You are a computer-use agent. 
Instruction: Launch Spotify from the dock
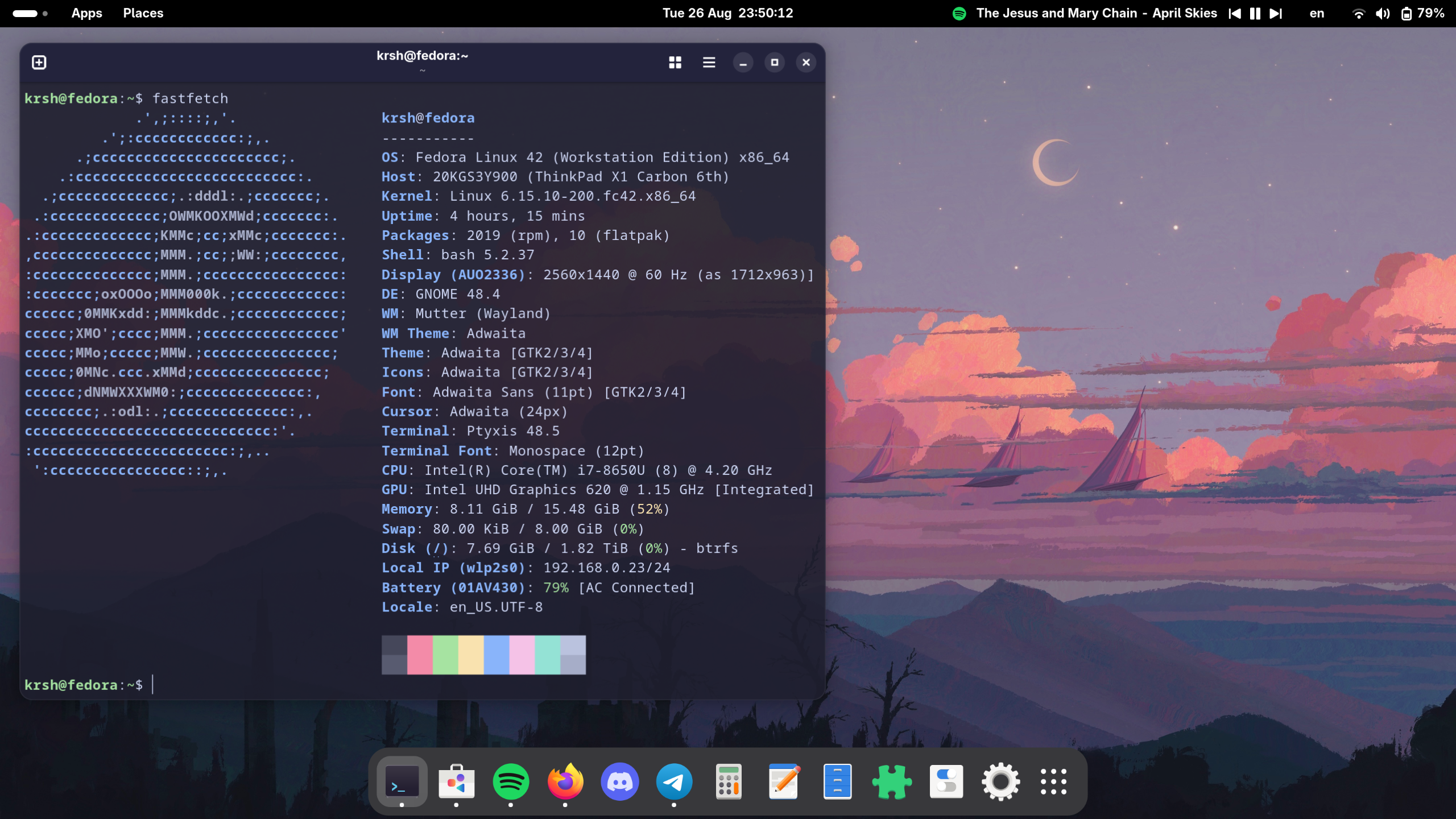tap(510, 781)
